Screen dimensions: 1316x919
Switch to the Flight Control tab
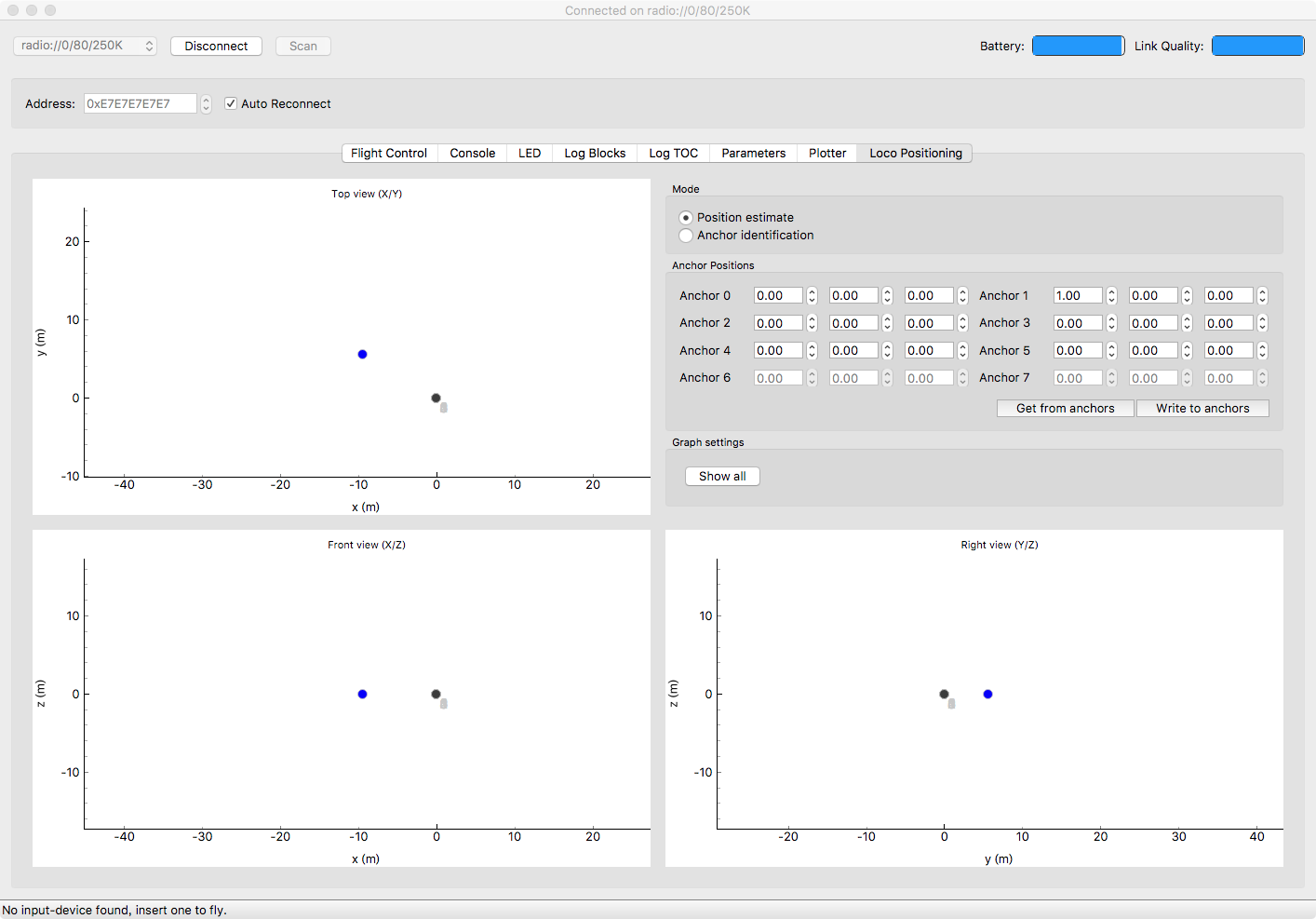point(388,153)
